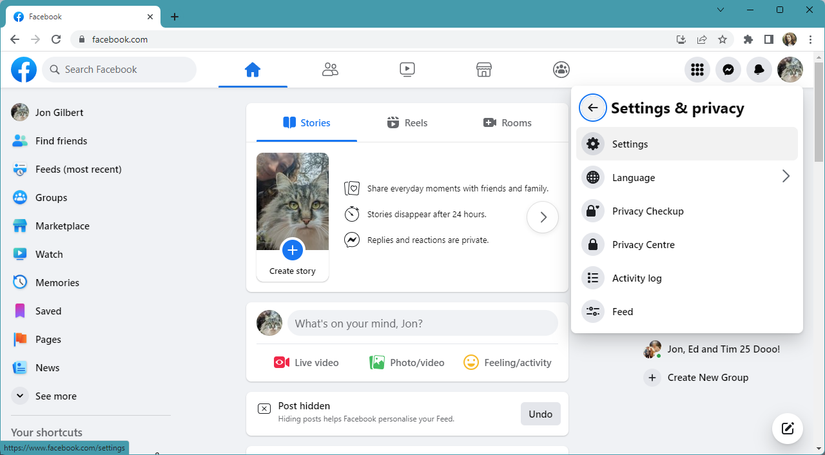Switch to the Reels tab
Screen dimensions: 825x455
click(407, 123)
